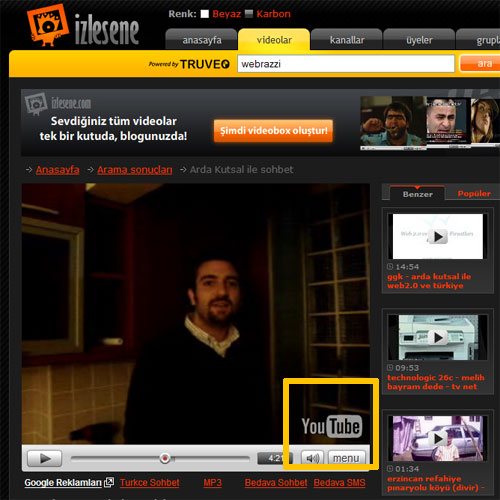Viewport: 500px width, 500px height.
Task: Click the Arda Kutsal ile sohbet title
Action: (x=241, y=170)
